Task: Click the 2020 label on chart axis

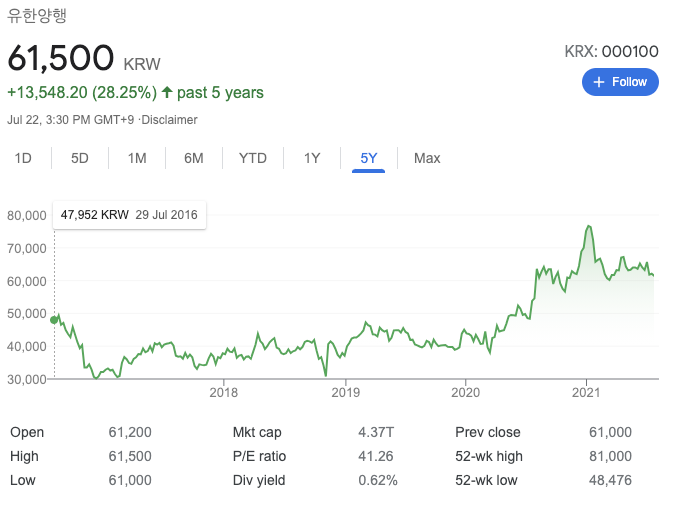Action: [465, 393]
